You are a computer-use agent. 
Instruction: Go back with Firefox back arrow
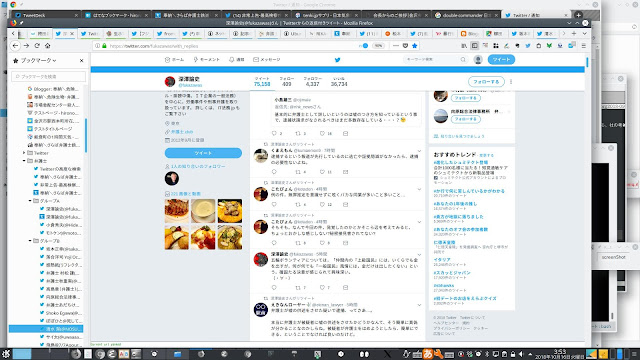click(16, 46)
